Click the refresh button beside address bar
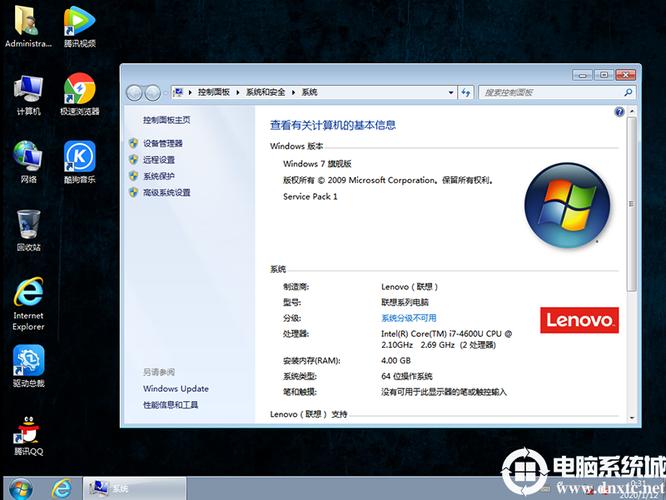The image size is (666, 500). 466,92
